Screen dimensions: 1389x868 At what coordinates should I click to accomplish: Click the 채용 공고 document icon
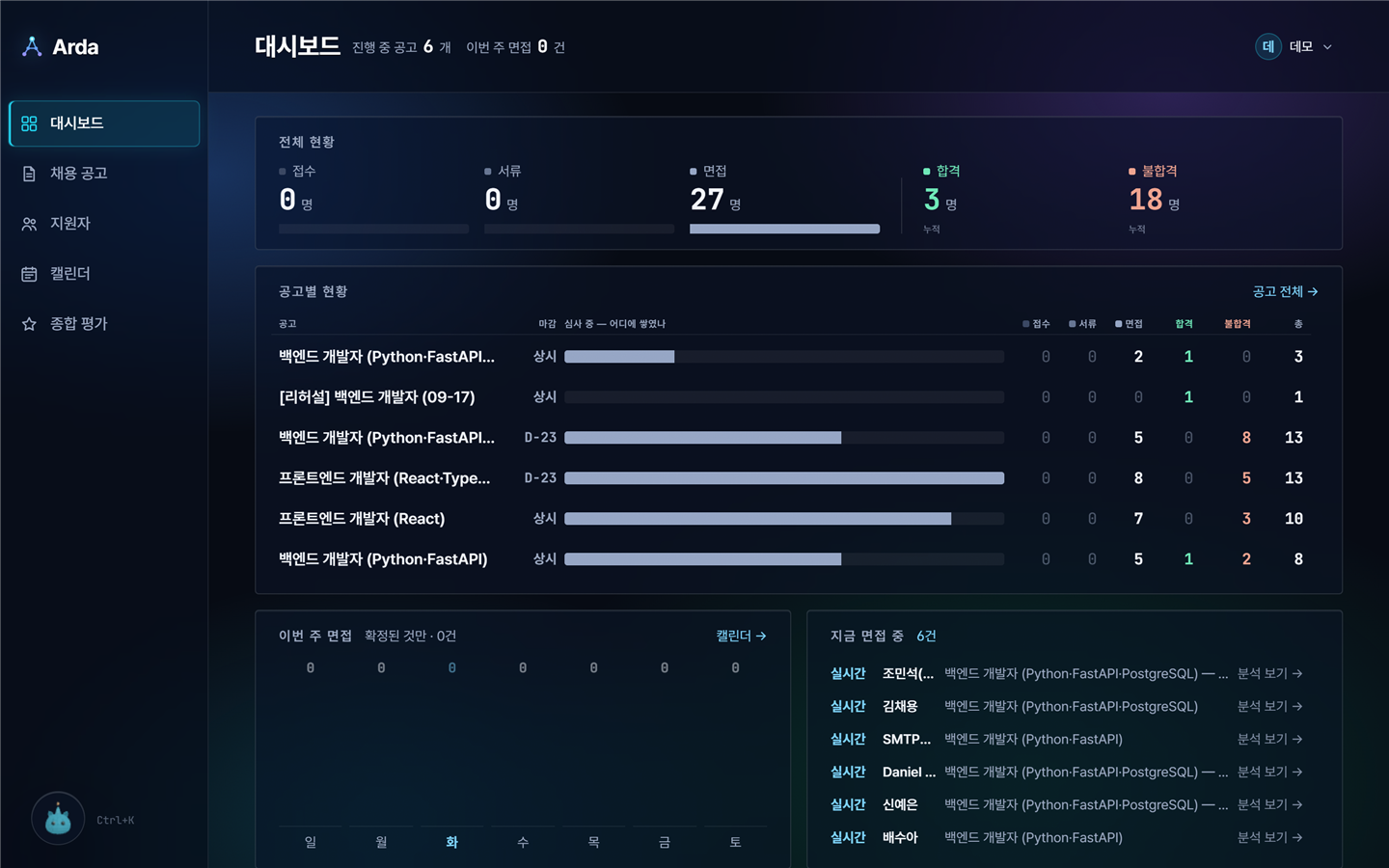tap(29, 174)
